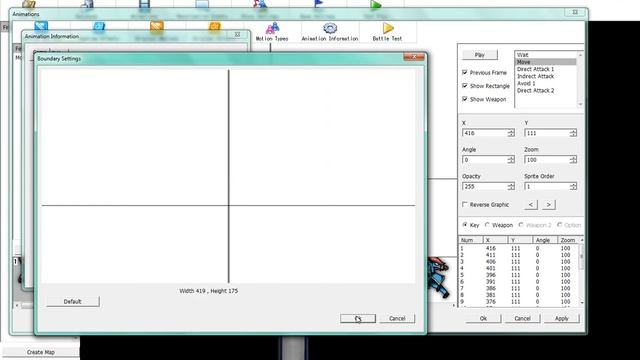640x360 pixels.
Task: Click Apply in the Animations window
Action: click(562, 318)
